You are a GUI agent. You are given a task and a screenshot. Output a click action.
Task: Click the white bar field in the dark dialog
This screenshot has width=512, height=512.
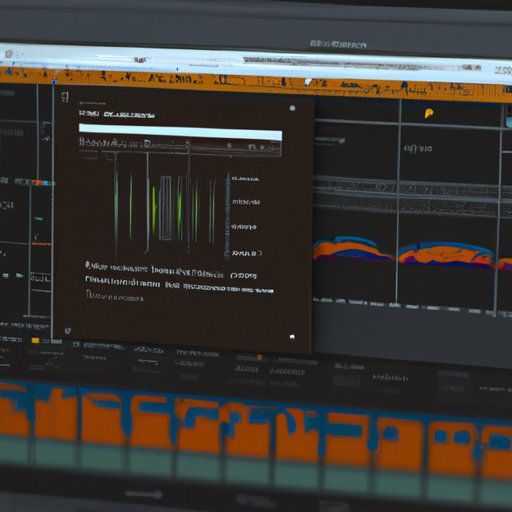pyautogui.click(x=180, y=131)
